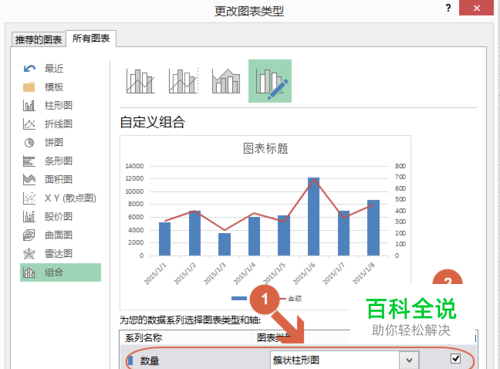Viewport: 500px width, 369px height.
Task: Select the custom combination chart icon
Action: pyautogui.click(x=270, y=81)
